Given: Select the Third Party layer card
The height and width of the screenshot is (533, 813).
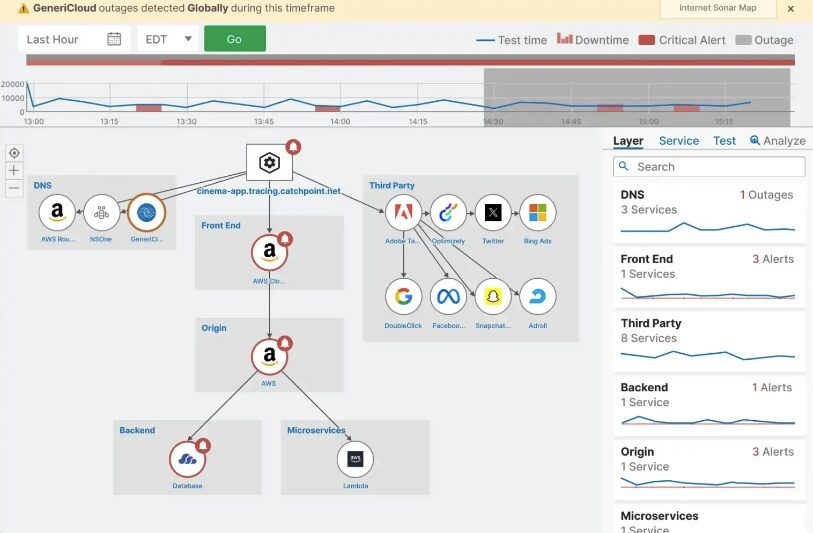Looking at the screenshot, I should (709, 341).
